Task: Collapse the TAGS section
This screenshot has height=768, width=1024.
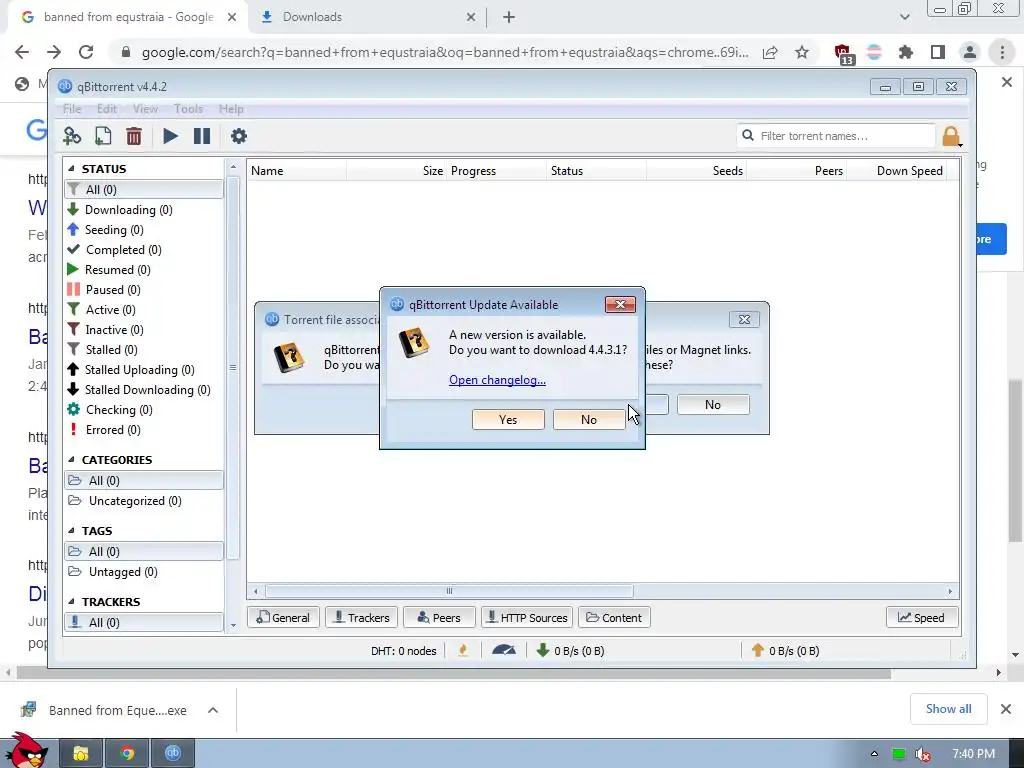Action: (x=71, y=531)
